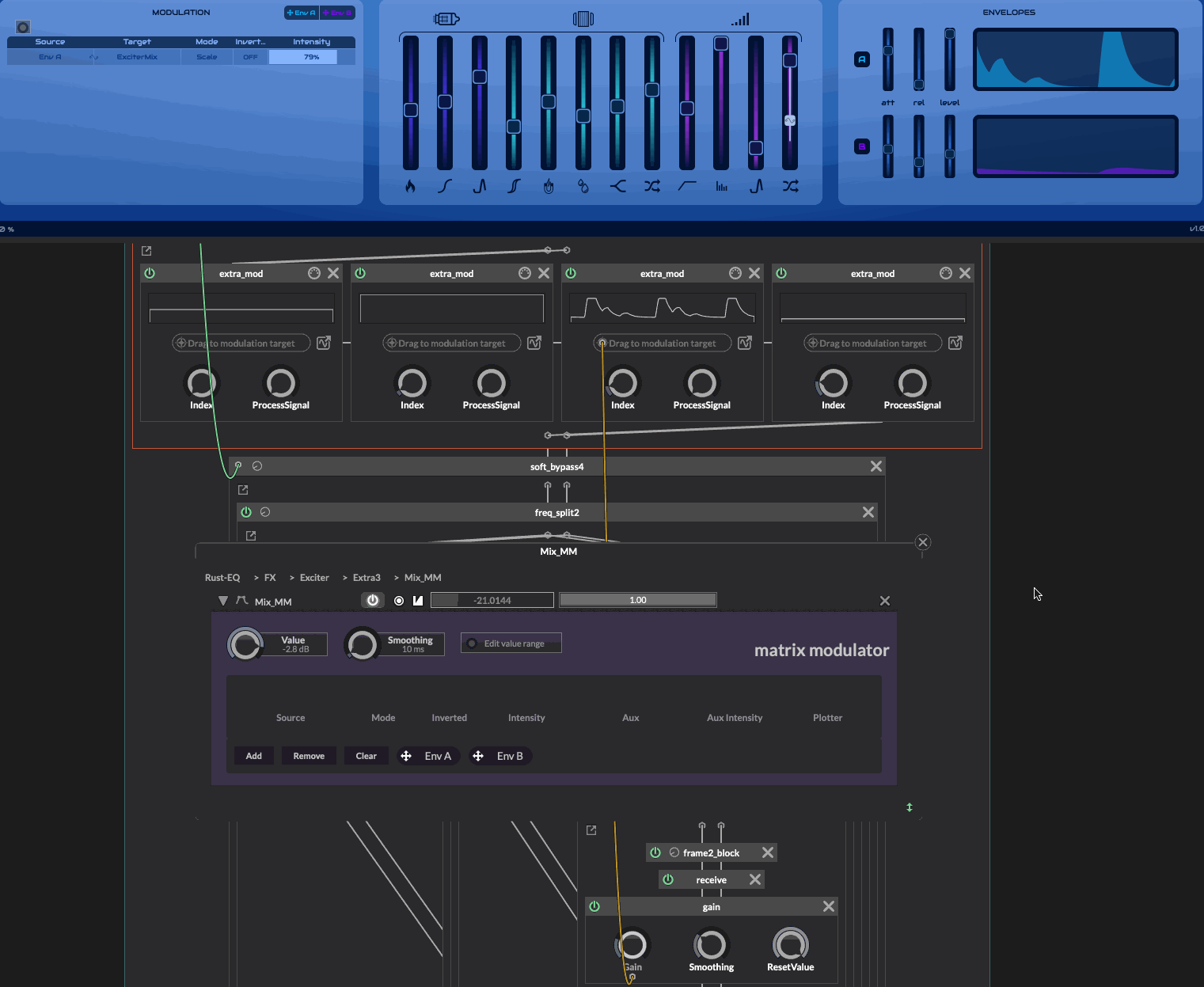Viewport: 1204px width, 987px height.
Task: Go to FX in the breadcrumb path
Action: (x=270, y=578)
